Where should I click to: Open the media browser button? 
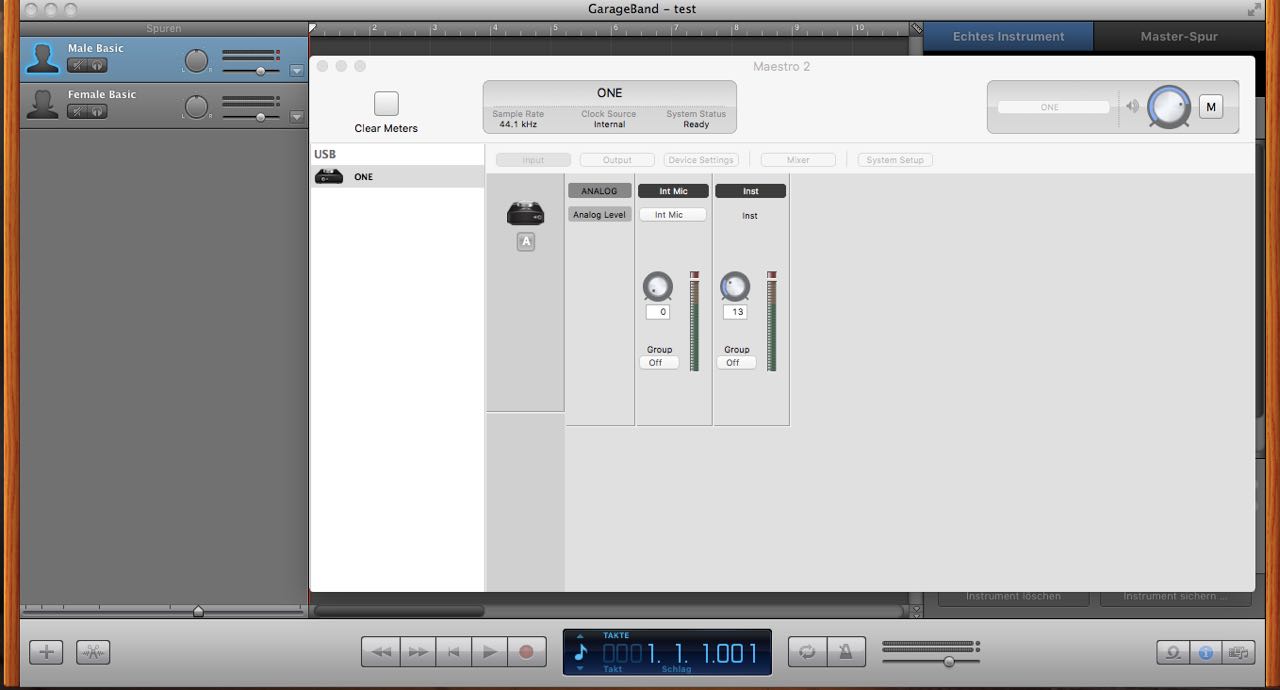tap(1240, 652)
